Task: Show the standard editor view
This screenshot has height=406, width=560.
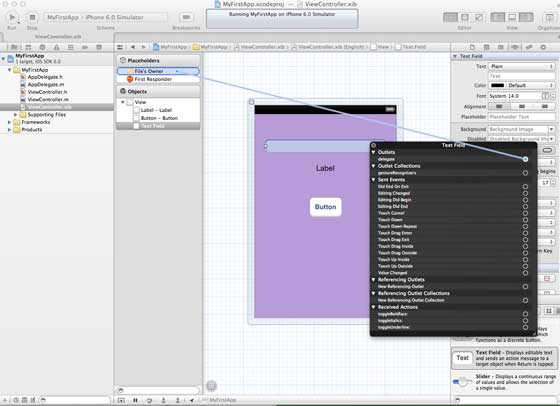Action: pyautogui.click(x=450, y=17)
